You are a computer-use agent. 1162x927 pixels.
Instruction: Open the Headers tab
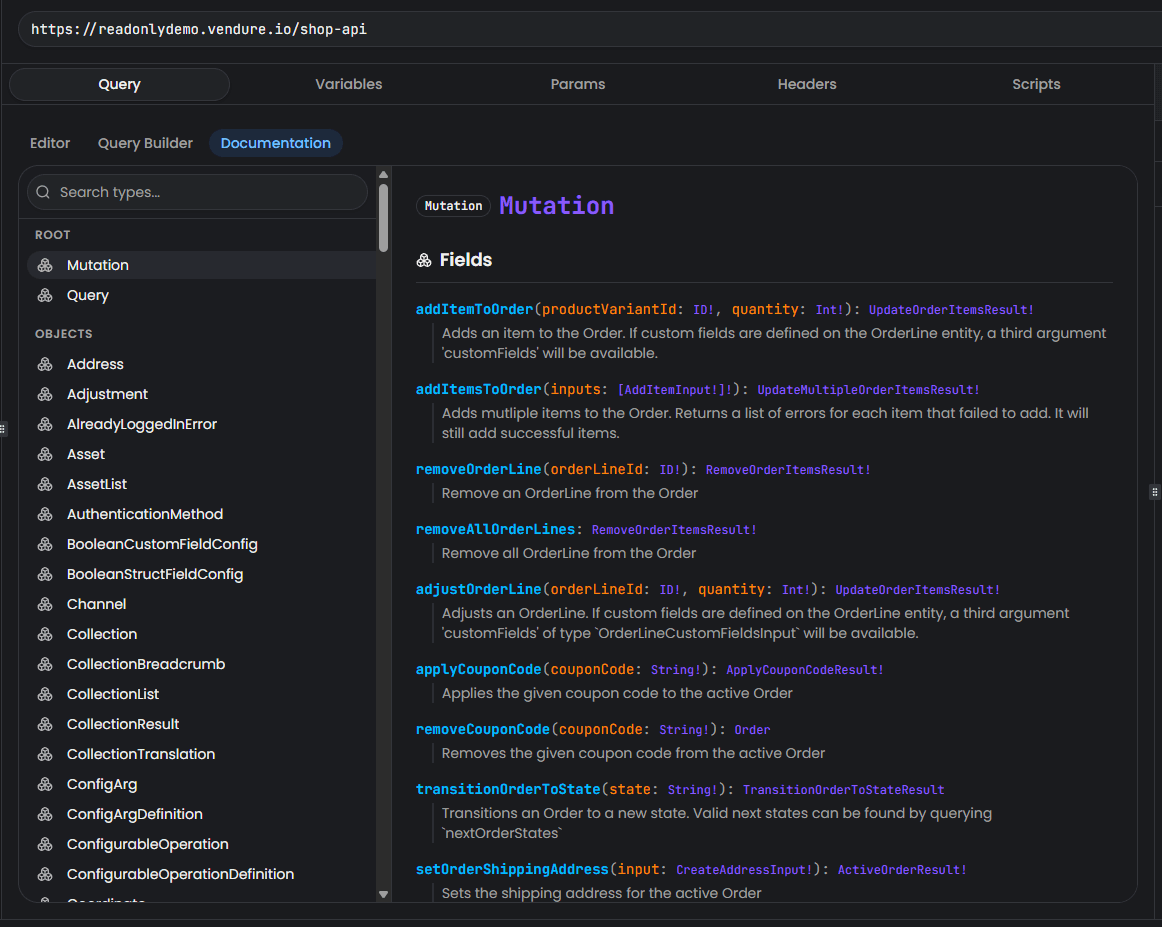pos(807,84)
